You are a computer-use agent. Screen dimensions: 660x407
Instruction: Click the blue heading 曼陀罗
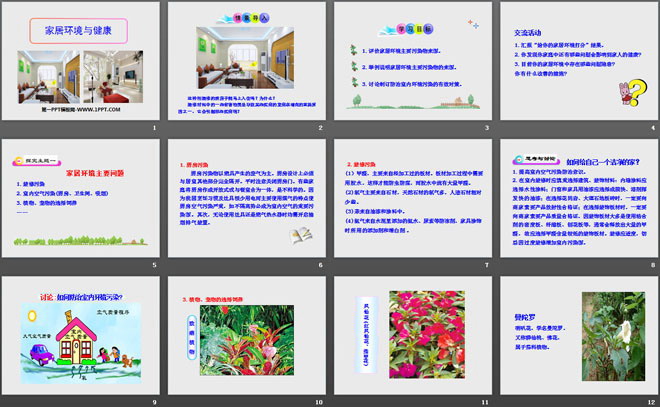(524, 317)
